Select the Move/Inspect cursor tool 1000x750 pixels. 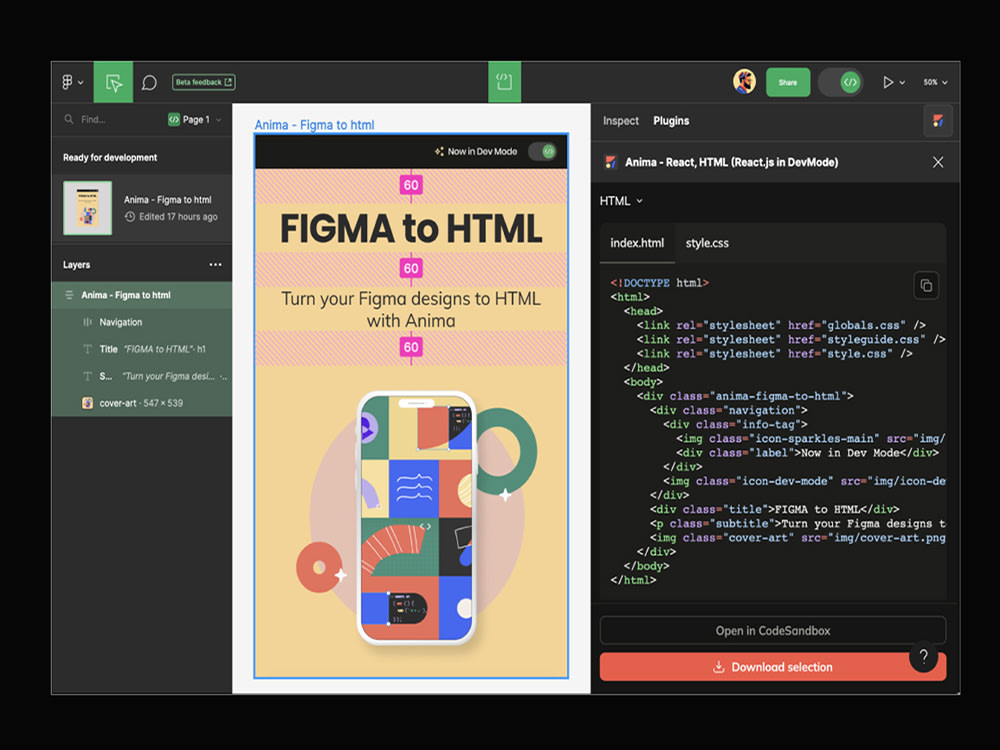click(x=114, y=82)
